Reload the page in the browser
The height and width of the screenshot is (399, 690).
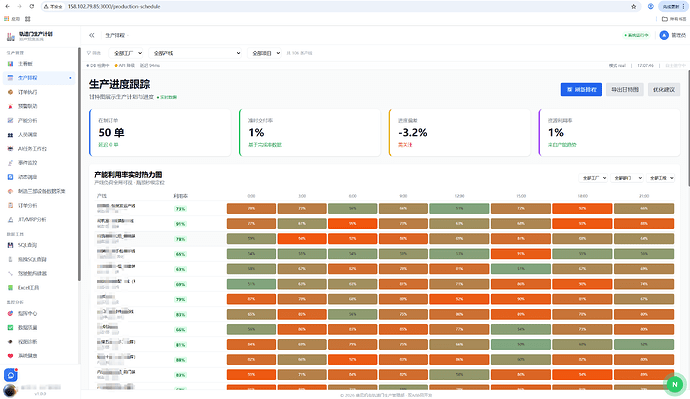[x=32, y=7]
